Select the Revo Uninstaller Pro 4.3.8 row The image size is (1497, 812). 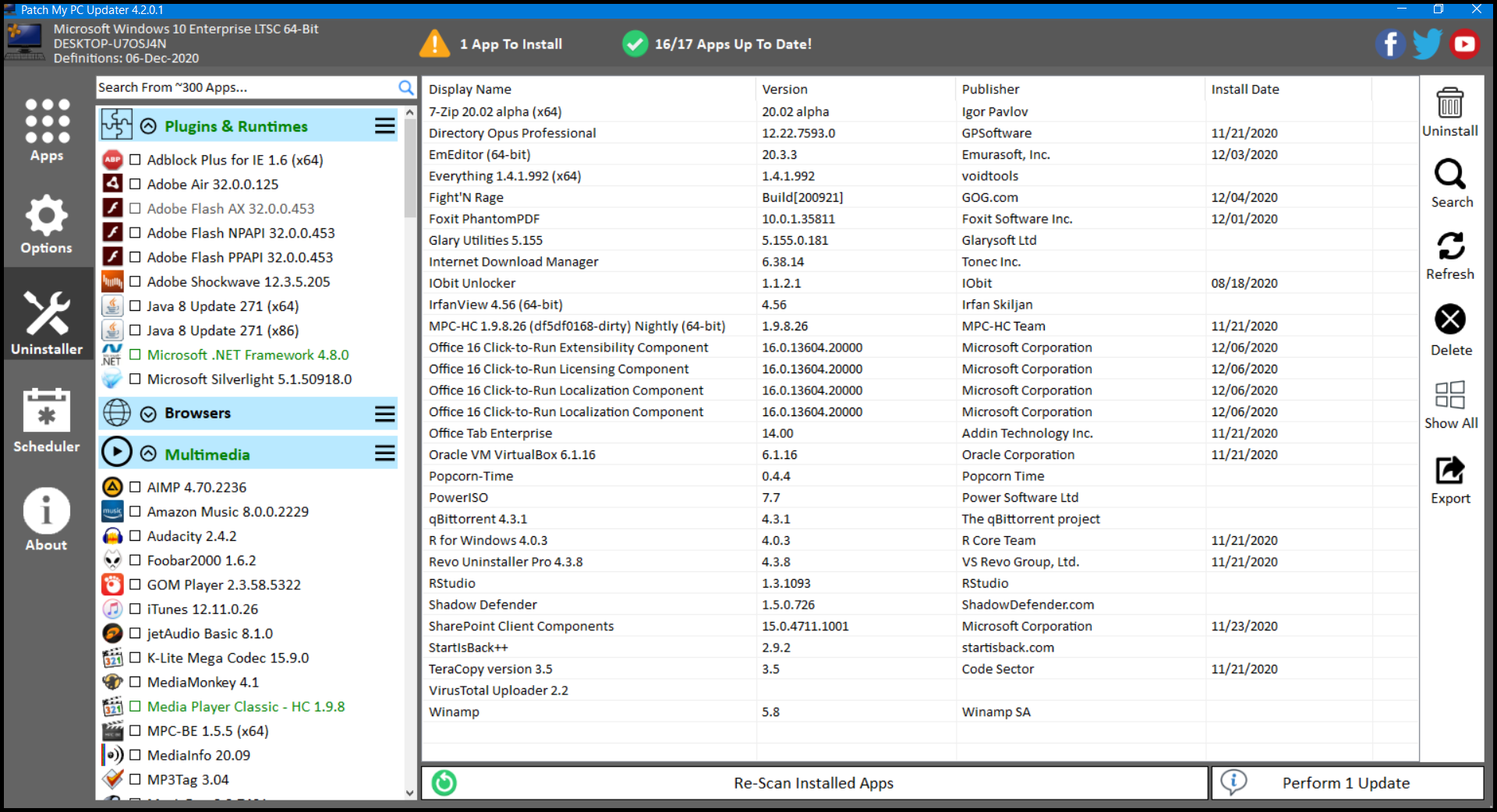pyautogui.click(x=920, y=562)
